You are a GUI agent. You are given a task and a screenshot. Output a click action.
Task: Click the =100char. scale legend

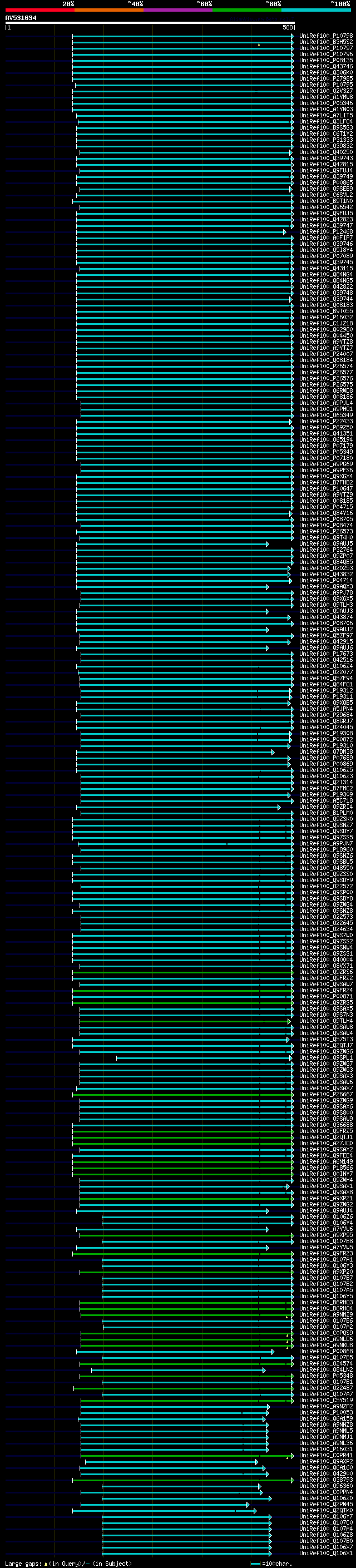[x=271, y=1564]
